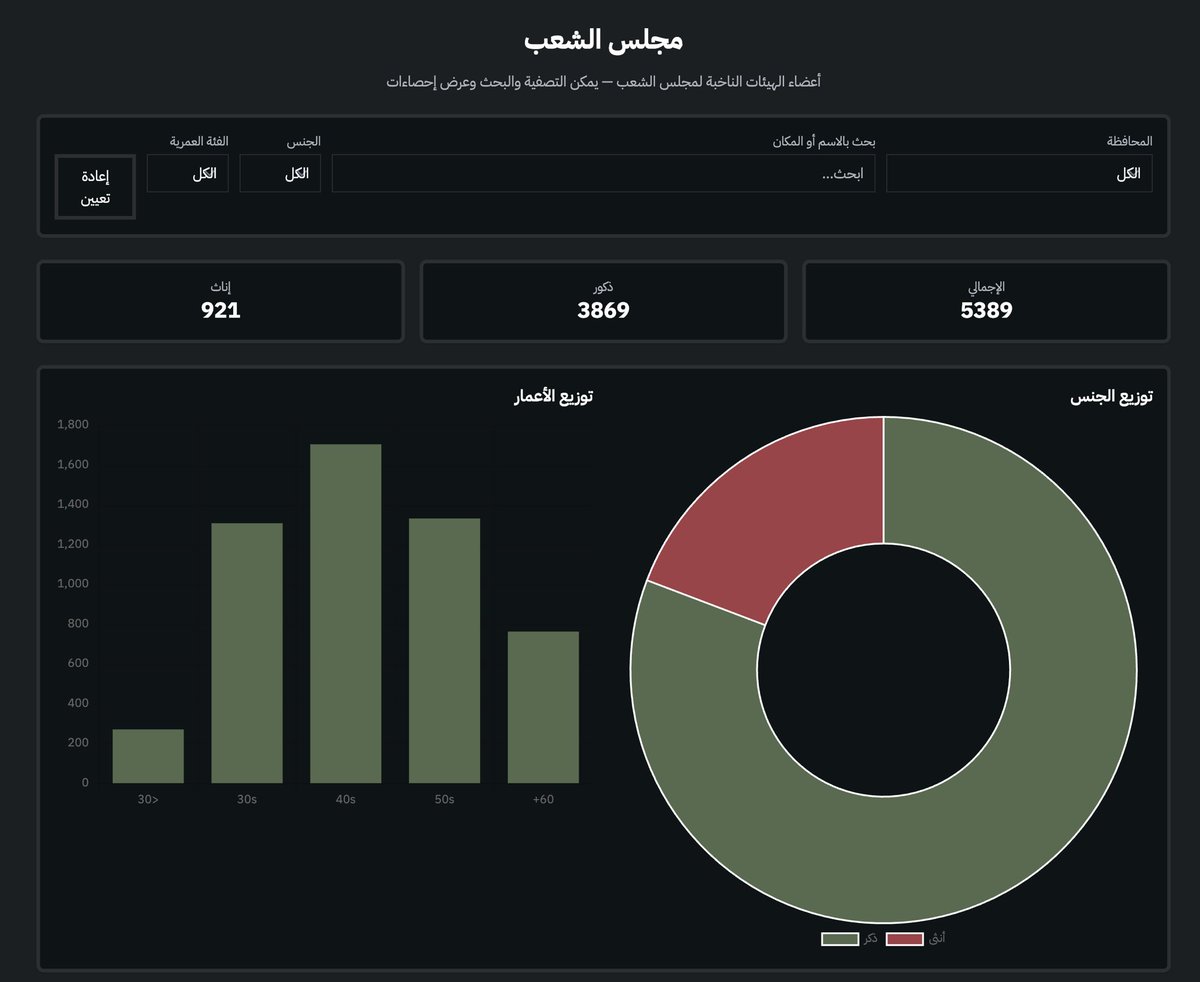Open the الجنس gender filter dropdown
Viewport: 1200px width, 982px height.
(280, 172)
